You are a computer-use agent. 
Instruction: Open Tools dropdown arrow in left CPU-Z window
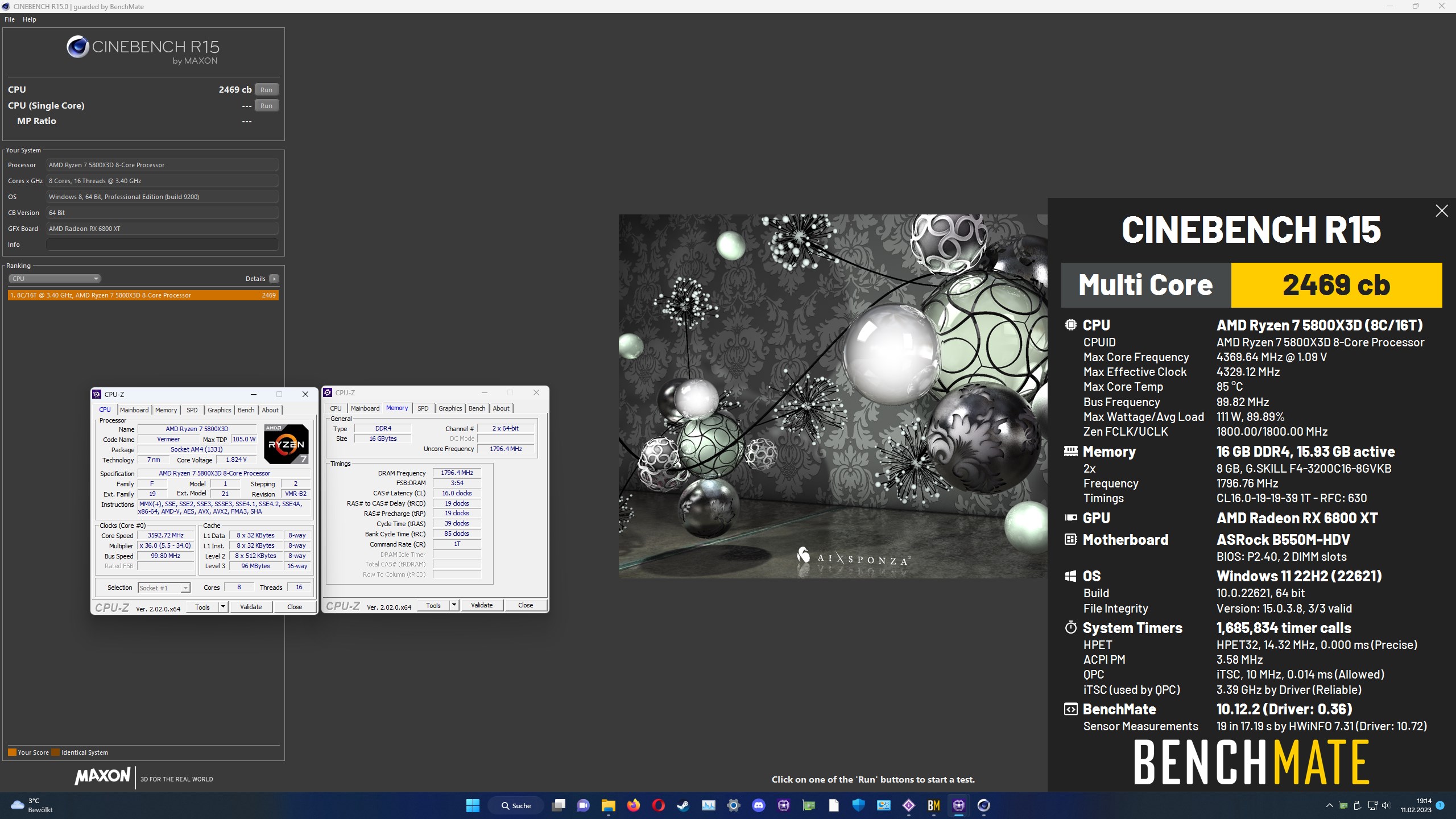(224, 607)
